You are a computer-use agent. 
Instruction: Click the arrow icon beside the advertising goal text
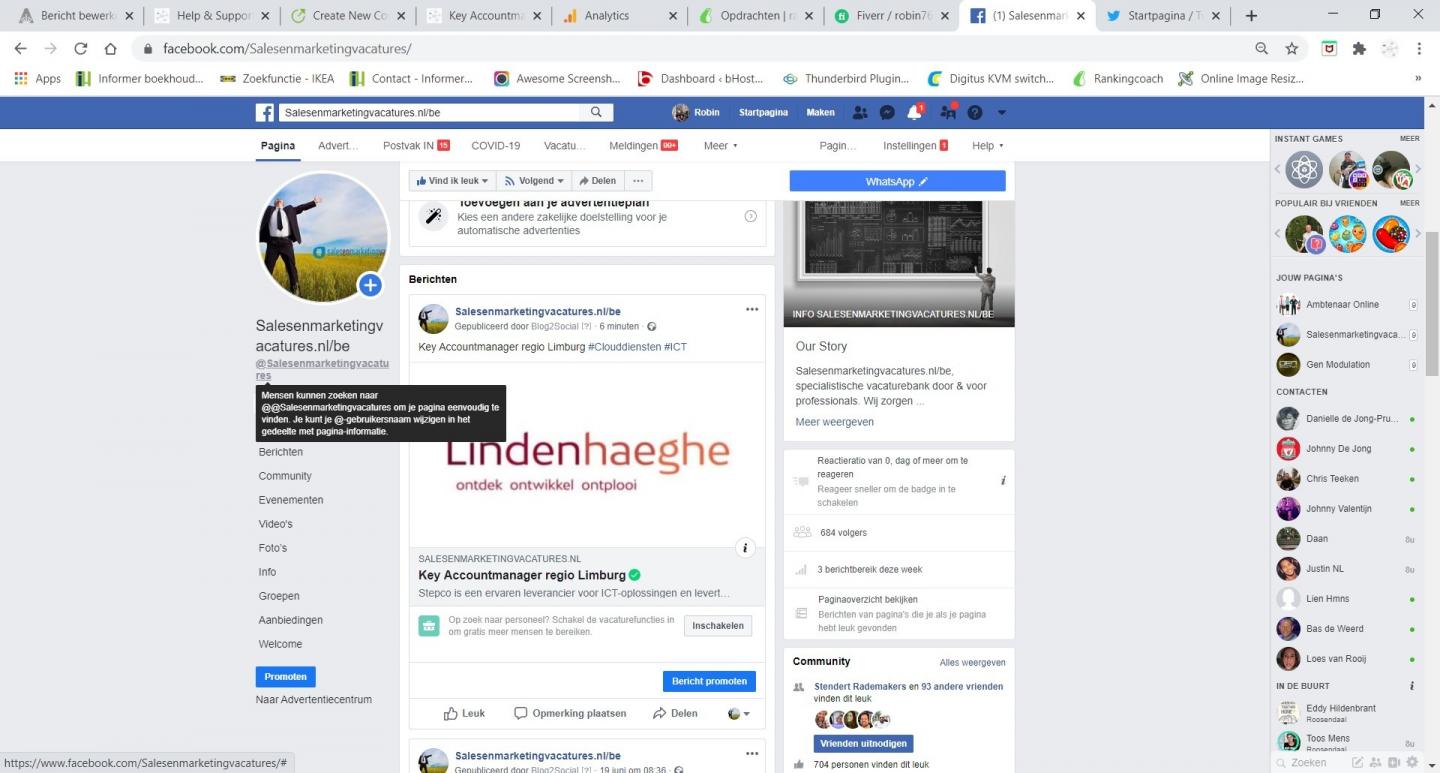pos(750,217)
